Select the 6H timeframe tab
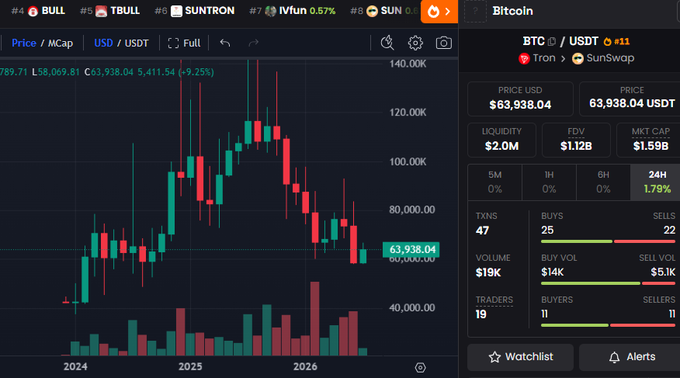680x378 pixels. pos(603,182)
